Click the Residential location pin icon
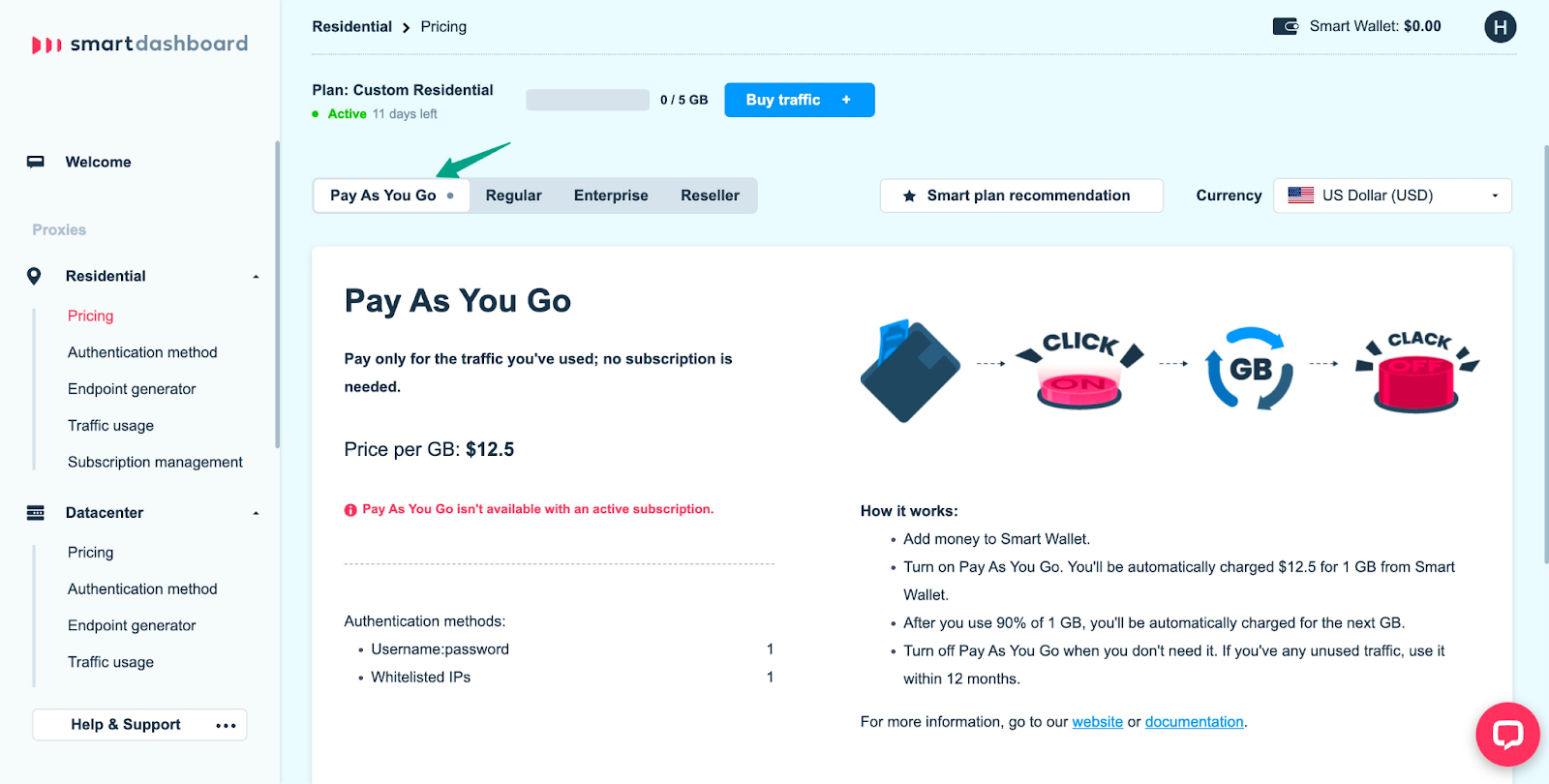The height and width of the screenshot is (784, 1549). point(35,277)
